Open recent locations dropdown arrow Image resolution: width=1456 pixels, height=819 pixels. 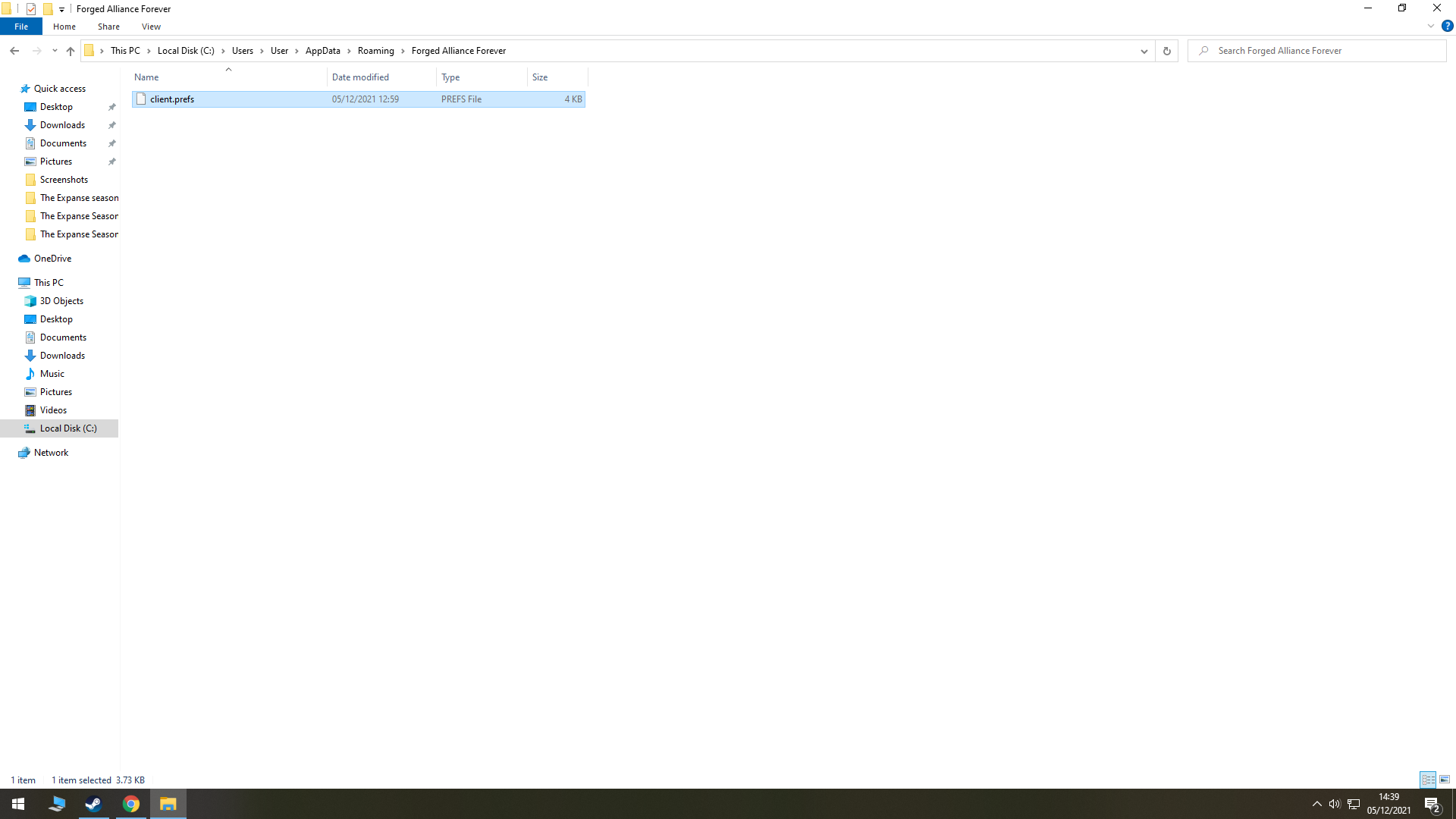coord(55,51)
